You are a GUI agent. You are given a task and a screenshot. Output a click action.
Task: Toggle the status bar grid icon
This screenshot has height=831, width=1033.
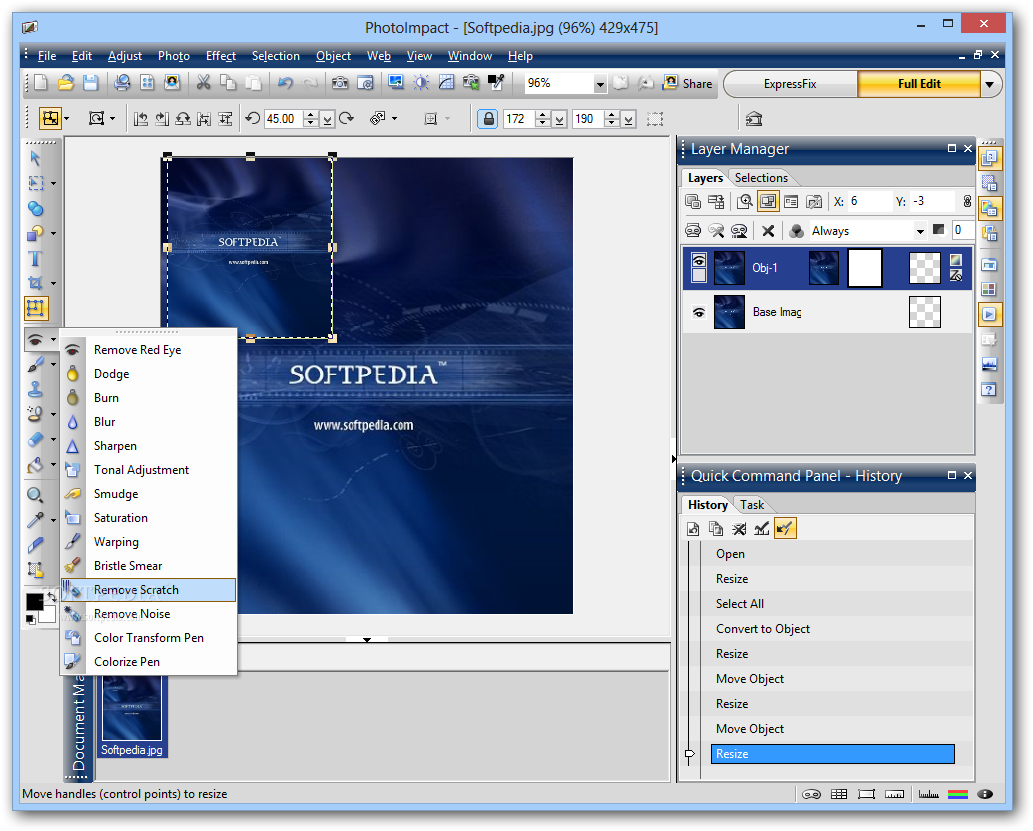[839, 794]
